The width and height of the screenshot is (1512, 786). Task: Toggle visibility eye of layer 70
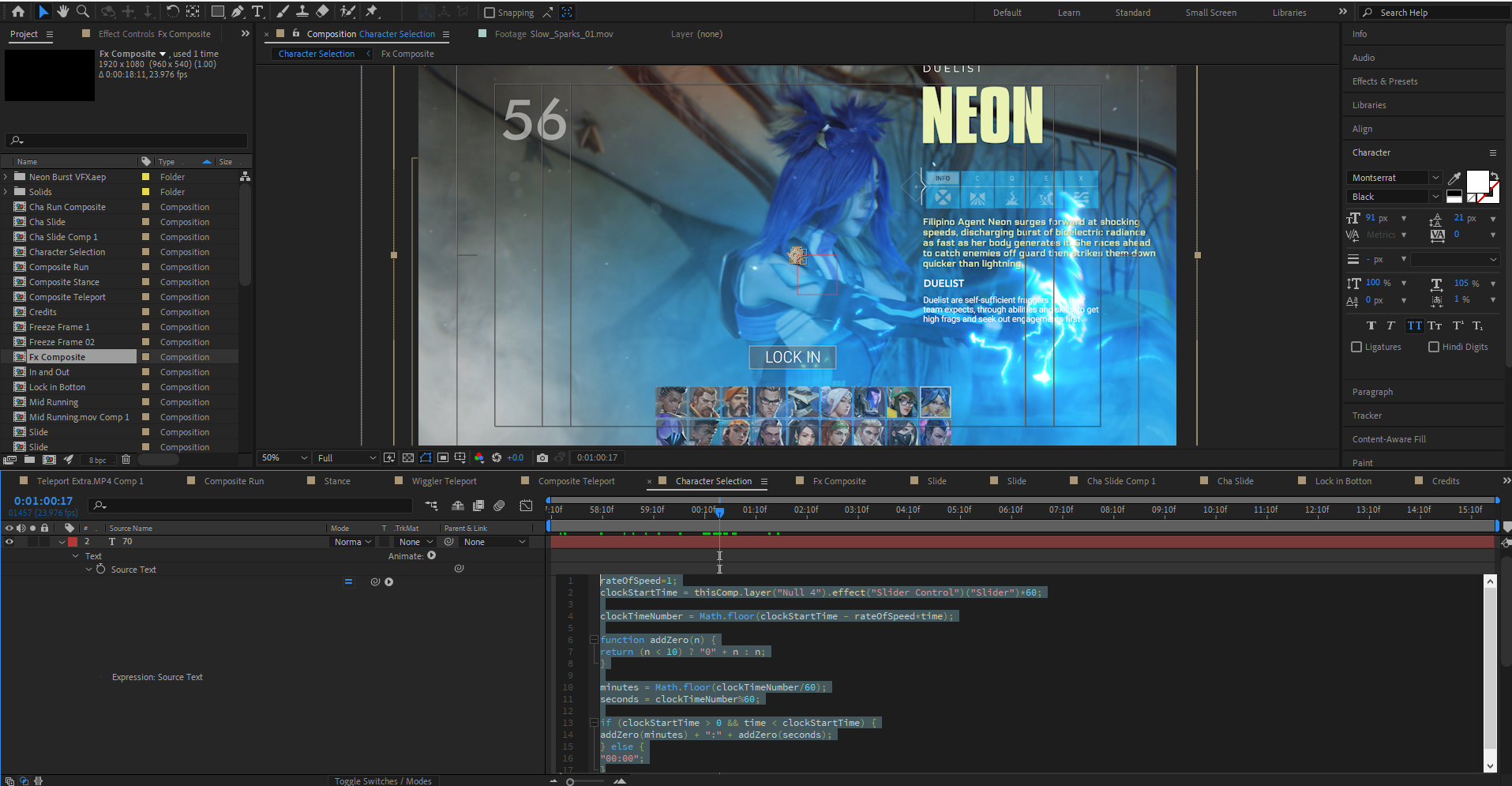[x=9, y=542]
